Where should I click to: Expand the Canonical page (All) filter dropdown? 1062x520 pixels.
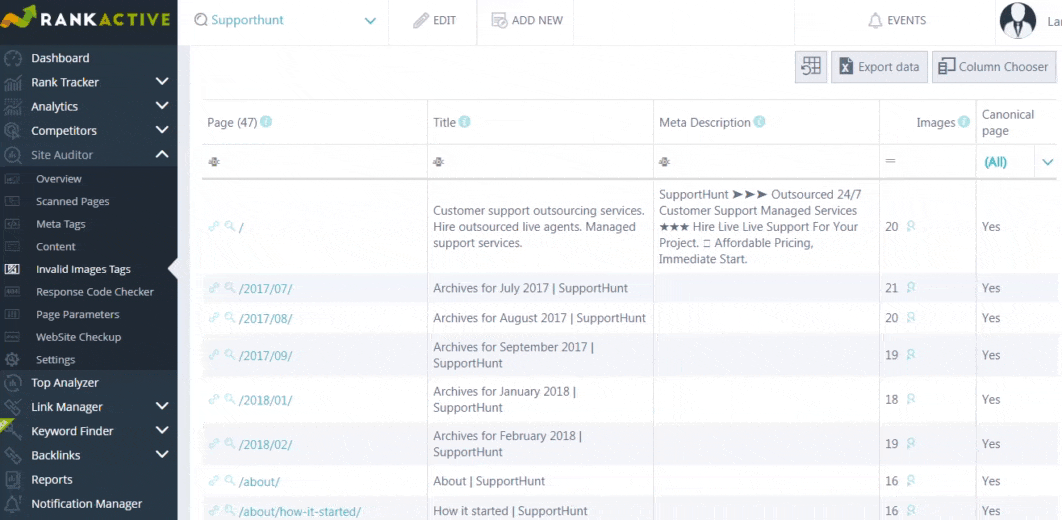pyautogui.click(x=1048, y=162)
